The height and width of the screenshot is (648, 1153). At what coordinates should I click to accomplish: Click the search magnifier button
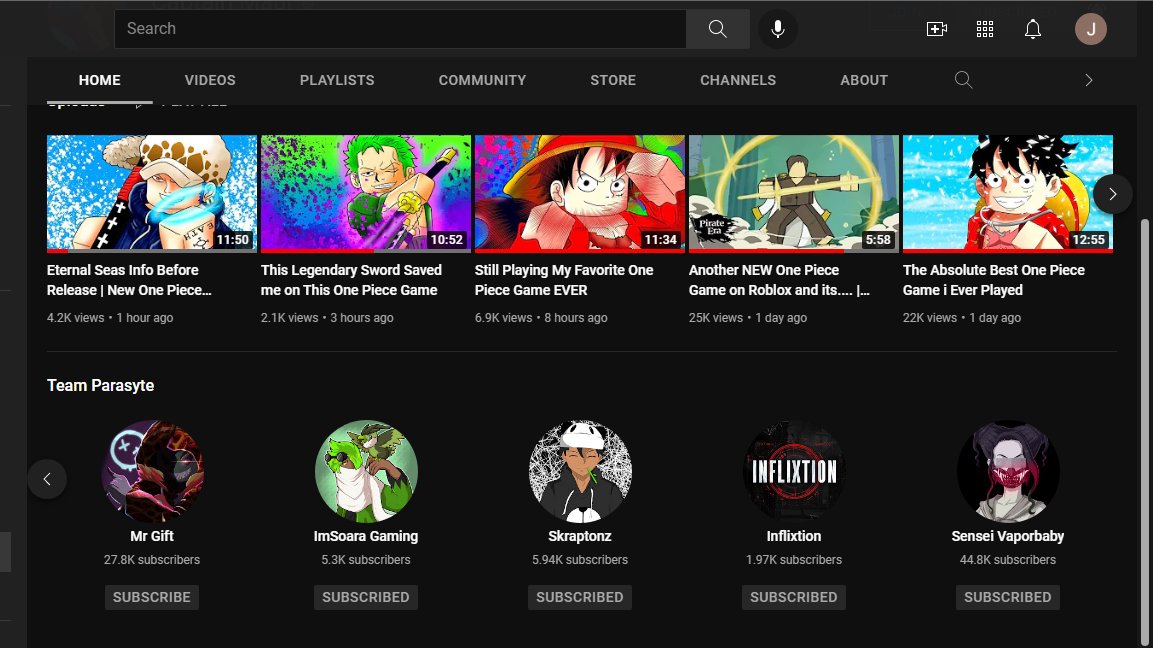tap(718, 29)
